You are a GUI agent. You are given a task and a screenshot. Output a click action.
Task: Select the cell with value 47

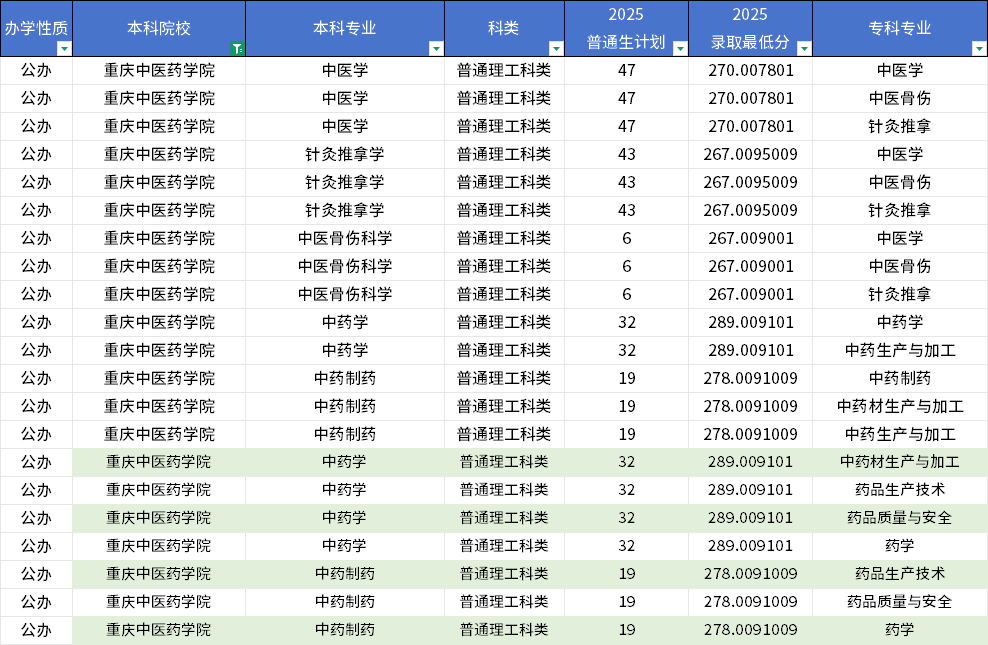626,70
